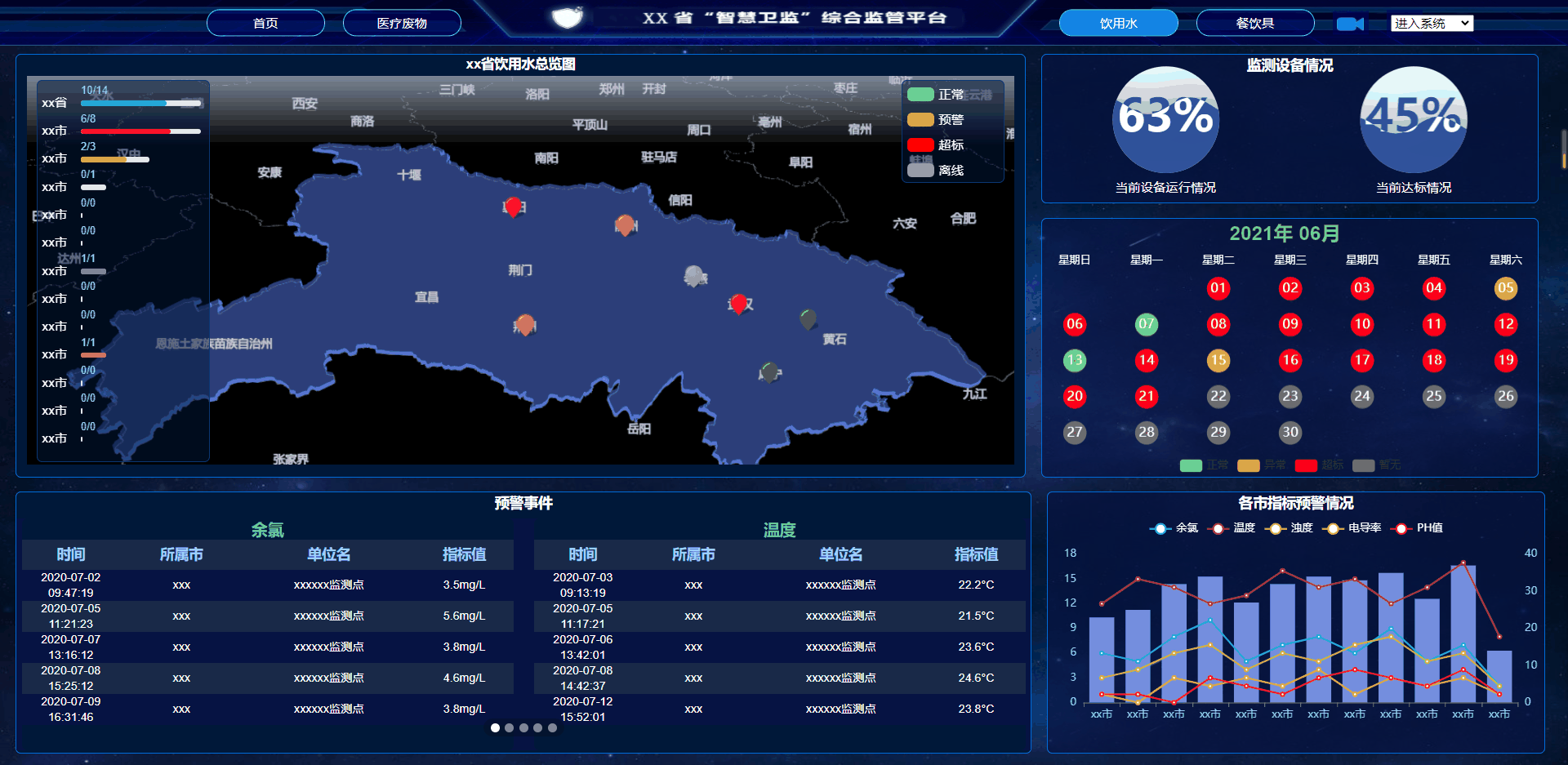Screen dimensions: 1568x765
Task: Select calendar date 13 in green
Action: (1074, 360)
